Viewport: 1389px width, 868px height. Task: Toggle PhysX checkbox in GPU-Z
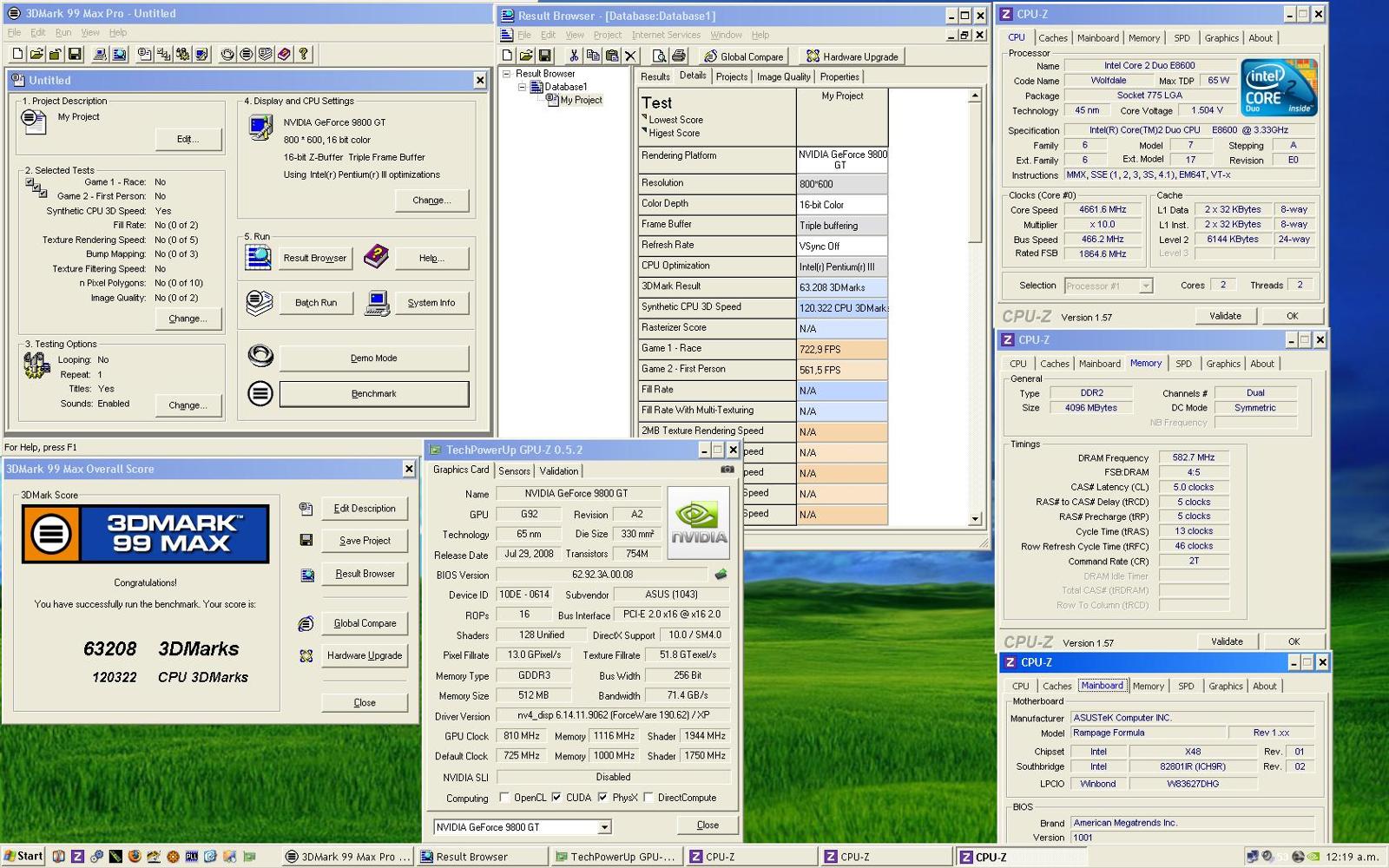click(602, 797)
